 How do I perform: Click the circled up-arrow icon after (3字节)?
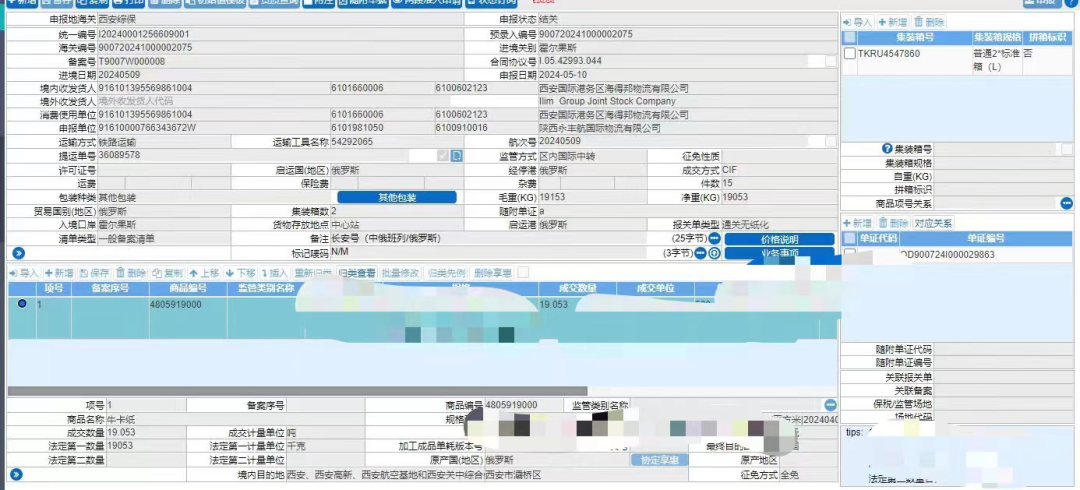(x=714, y=253)
